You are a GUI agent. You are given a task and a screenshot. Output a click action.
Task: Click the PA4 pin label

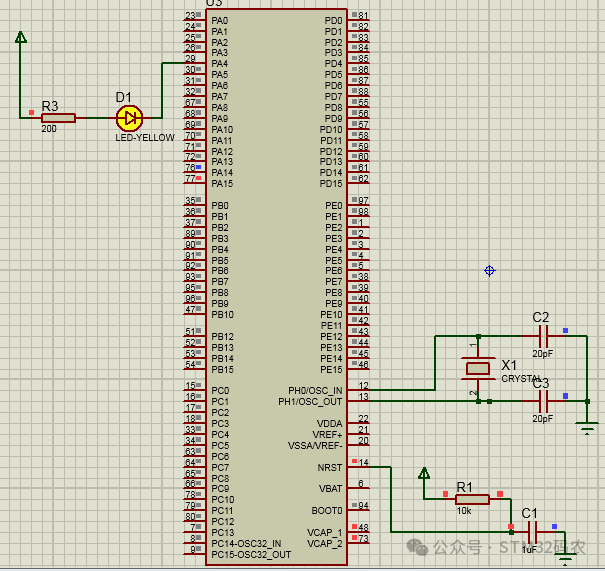coord(220,63)
